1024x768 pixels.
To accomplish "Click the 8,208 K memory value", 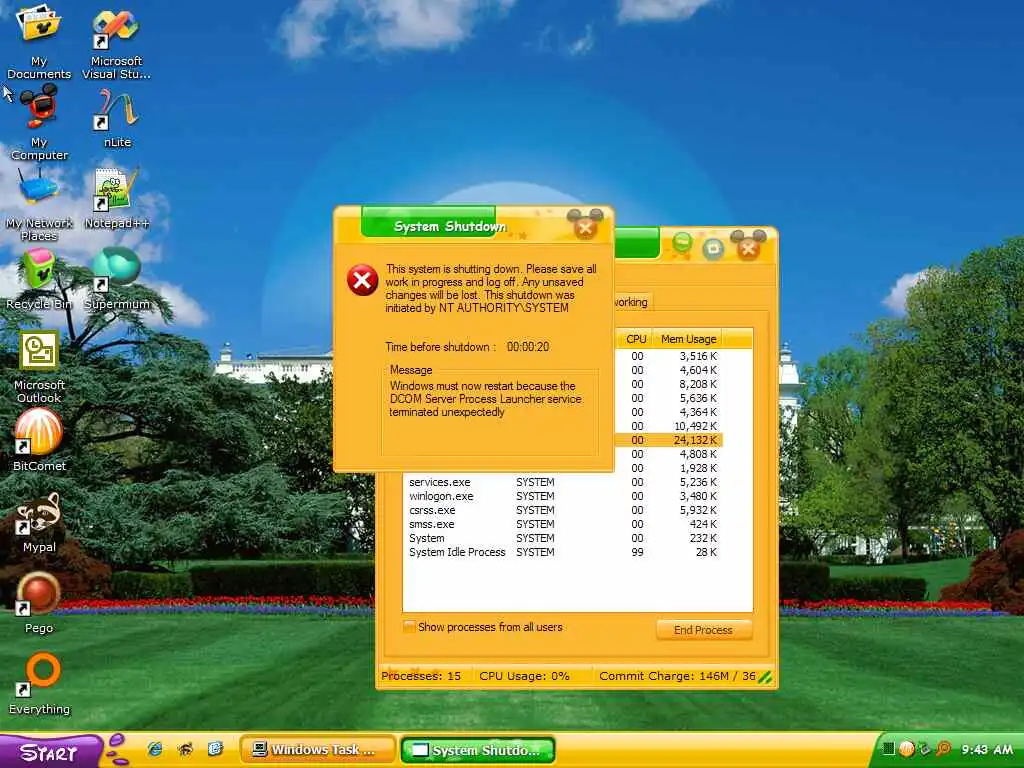I will point(697,384).
